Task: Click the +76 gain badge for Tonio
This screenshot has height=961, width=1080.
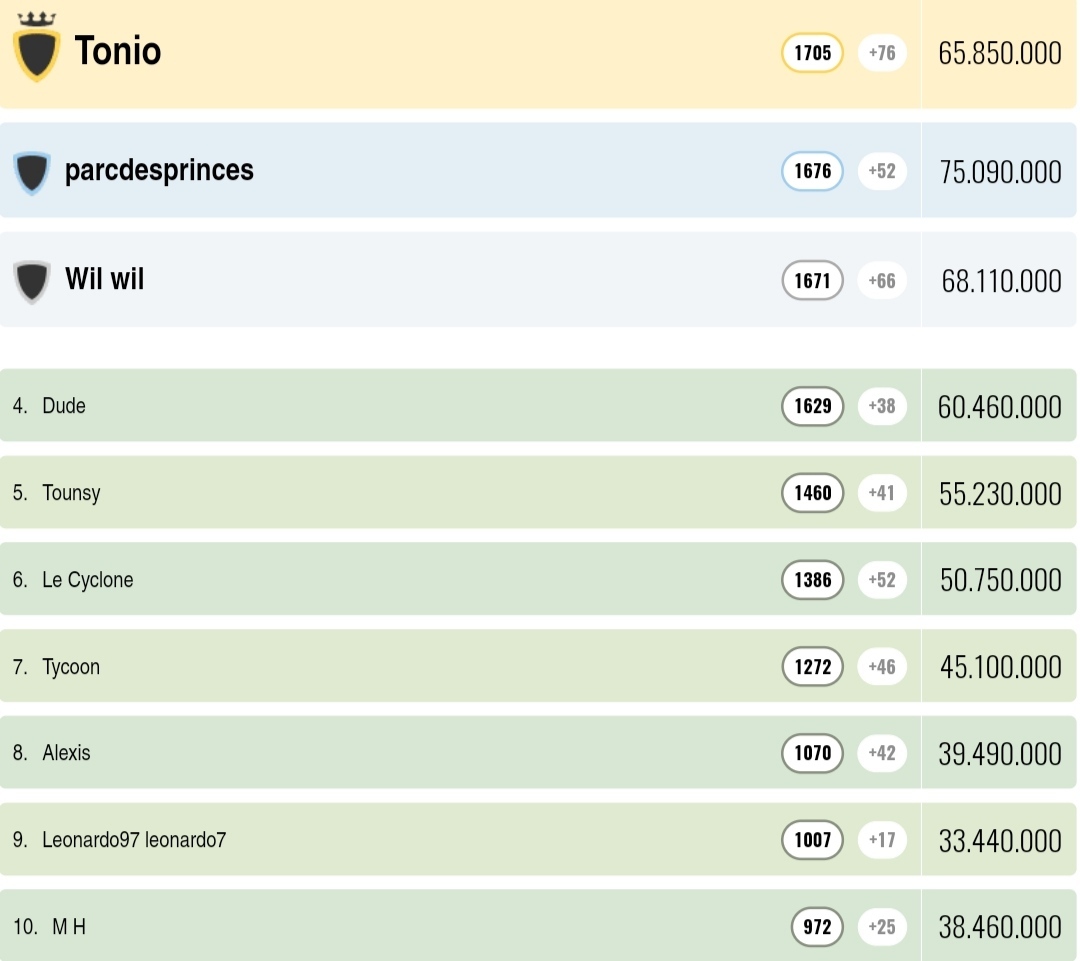Action: point(882,53)
